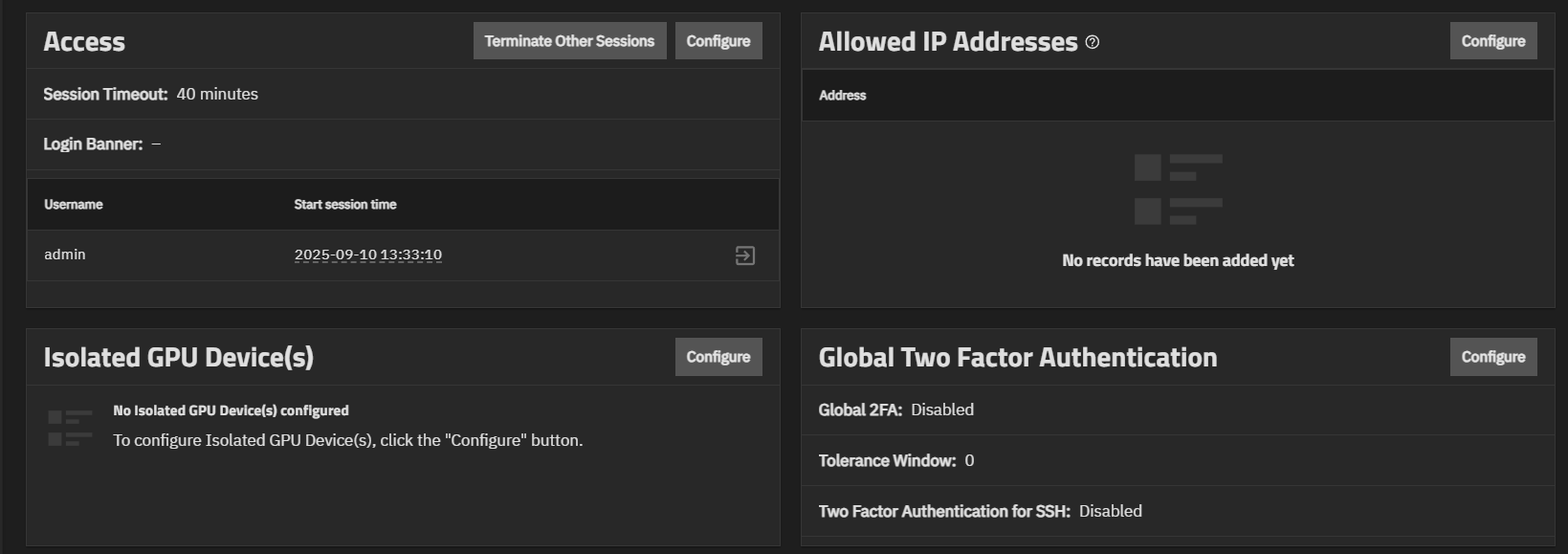Select the admin username cell
The width and height of the screenshot is (1568, 554).
click(x=65, y=255)
